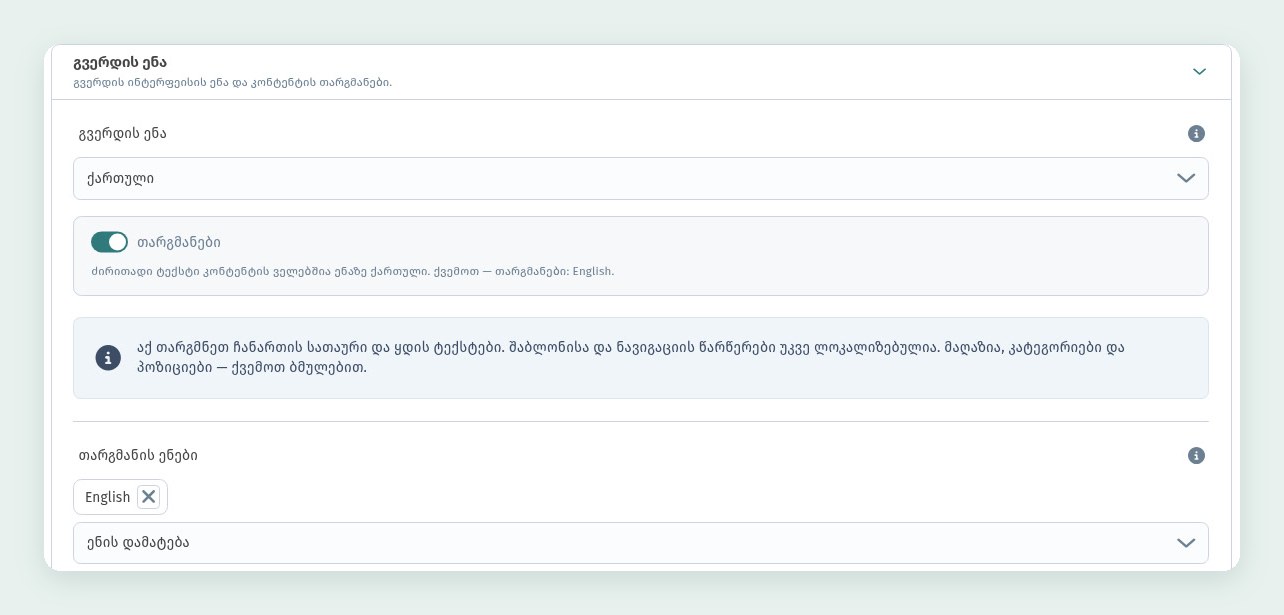1284x615 pixels.
Task: Click the გვერდის ინტერფეისის ენა subtitle text
Action: tap(233, 82)
